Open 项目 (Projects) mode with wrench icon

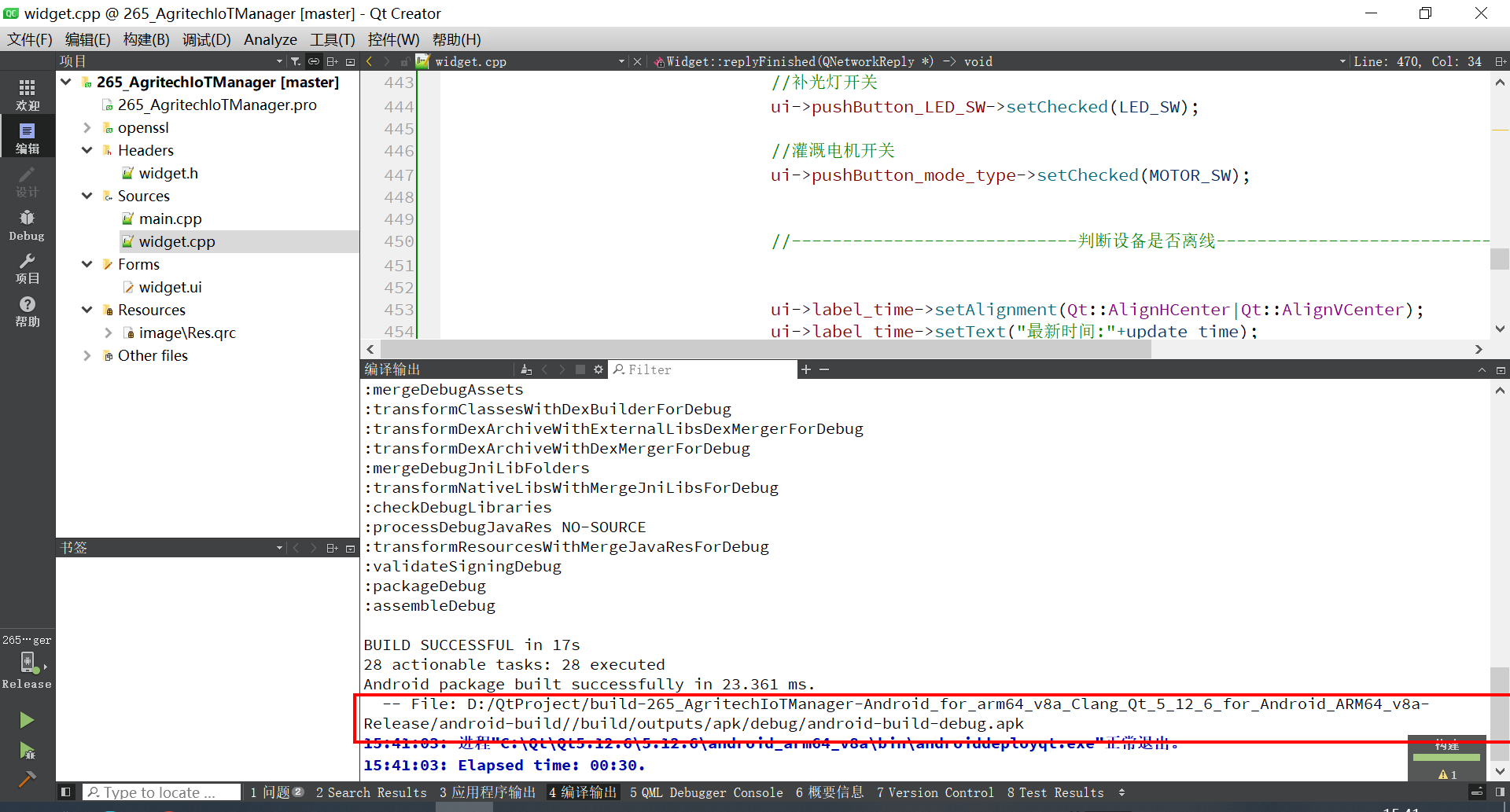click(x=27, y=268)
